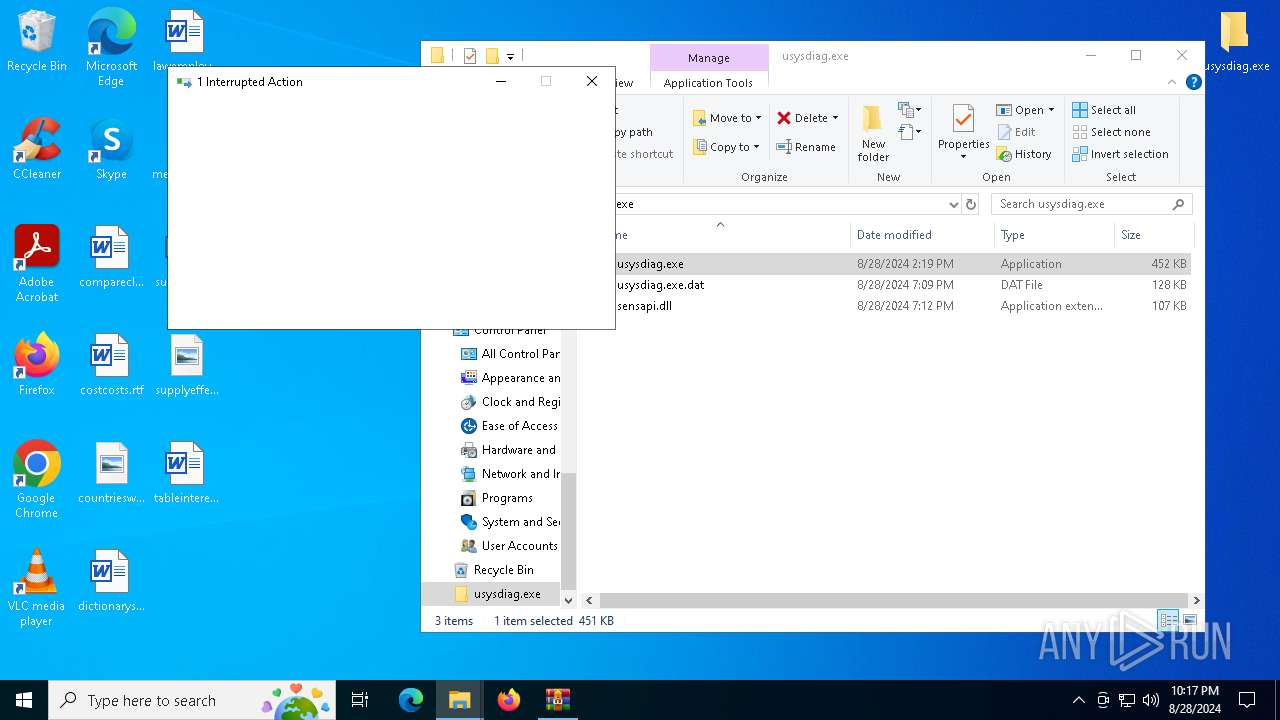Viewport: 1280px width, 720px height.
Task: Select the CCleaner desktop icon
Action: pos(37,149)
